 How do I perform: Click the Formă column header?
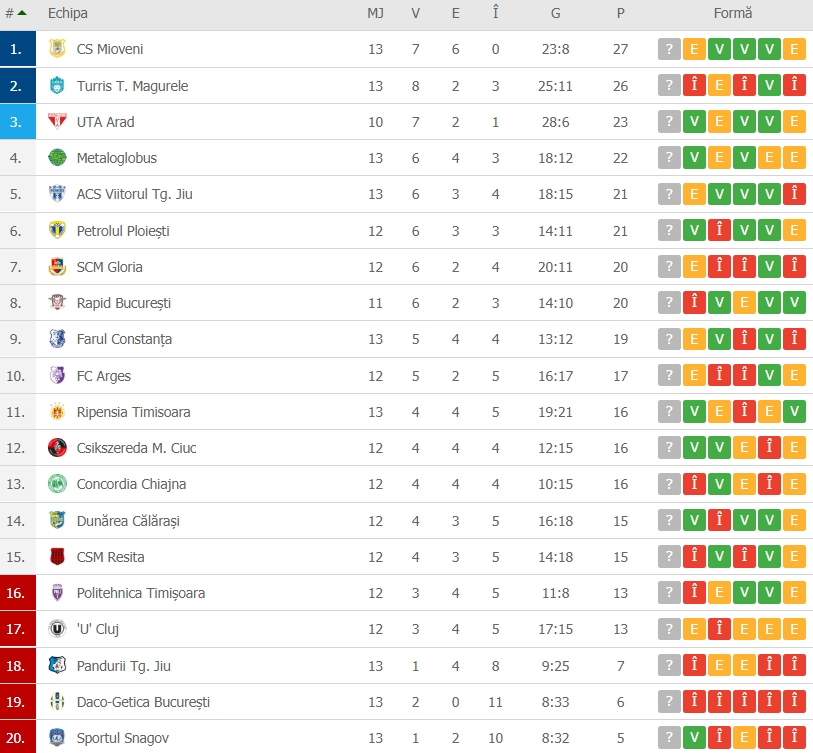pos(732,14)
